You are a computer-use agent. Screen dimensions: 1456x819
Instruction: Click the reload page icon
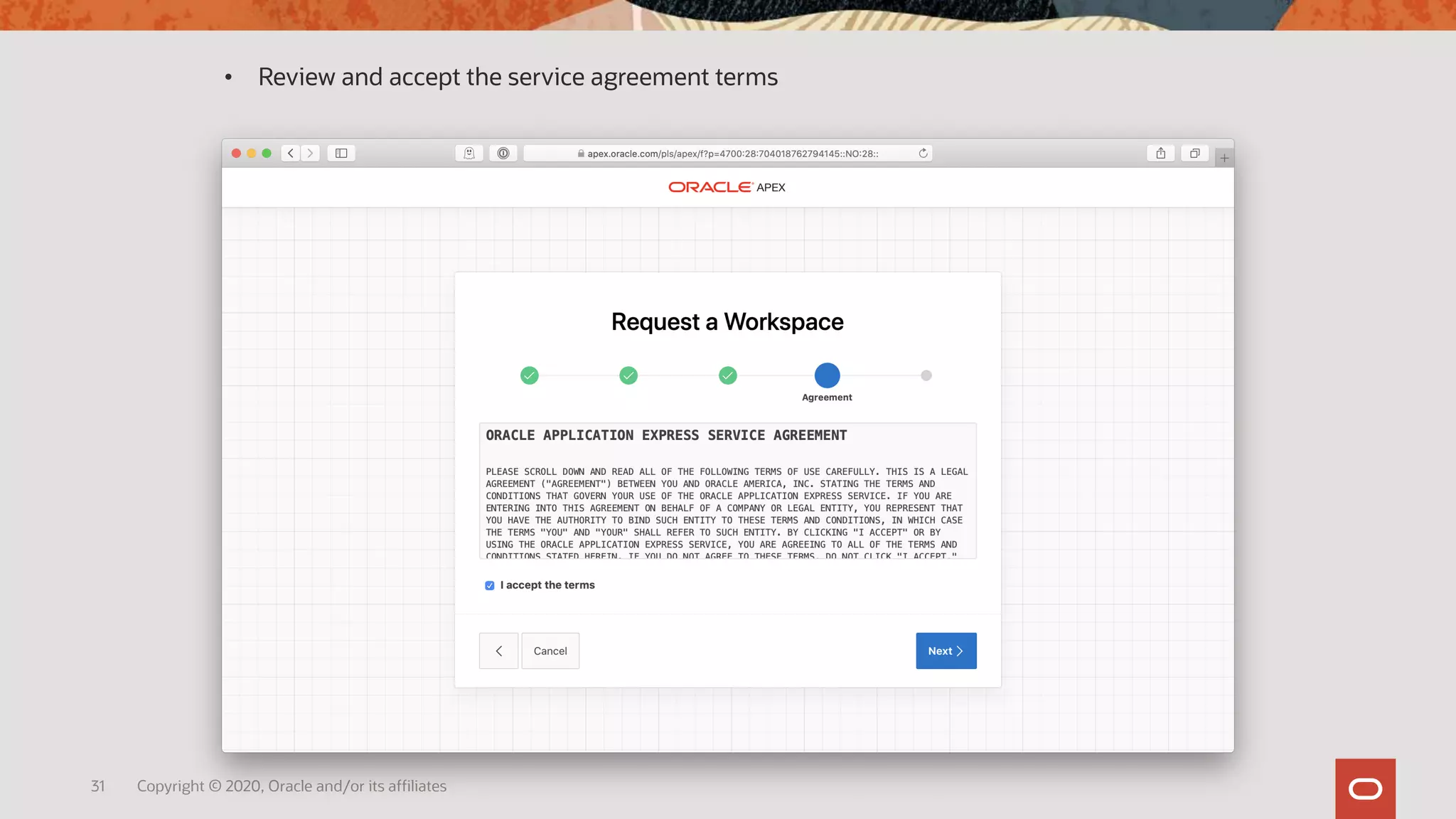tap(923, 153)
